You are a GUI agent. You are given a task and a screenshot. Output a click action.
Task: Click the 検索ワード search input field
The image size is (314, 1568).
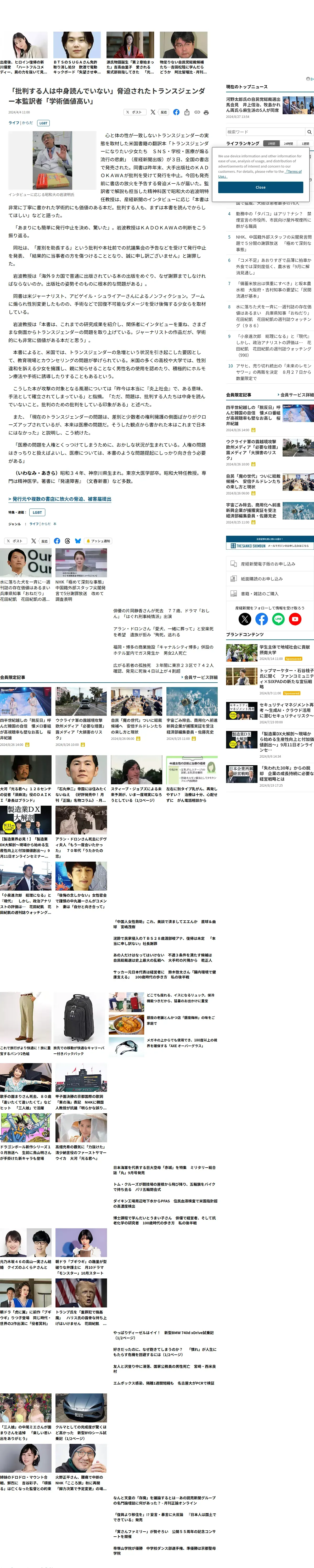tap(265, 131)
